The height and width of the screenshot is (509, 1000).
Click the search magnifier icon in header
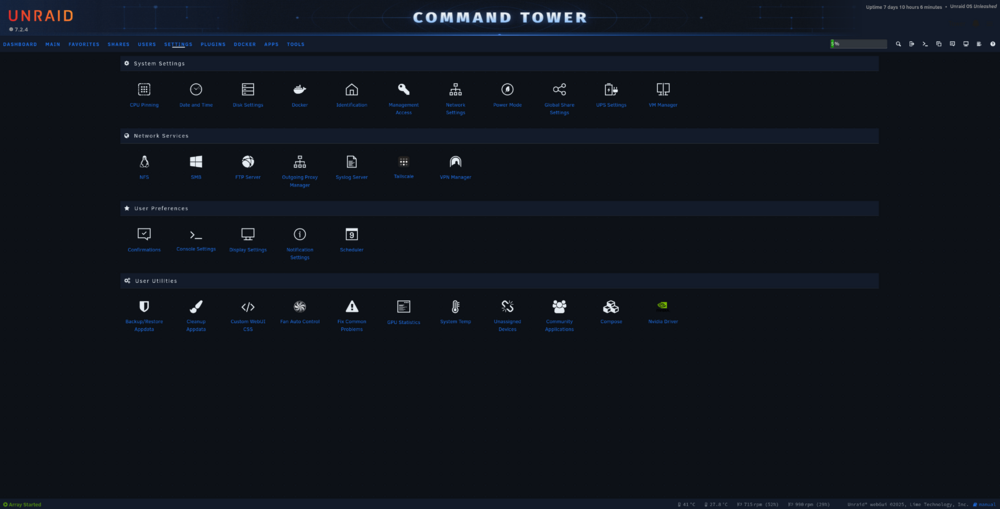pyautogui.click(x=898, y=44)
